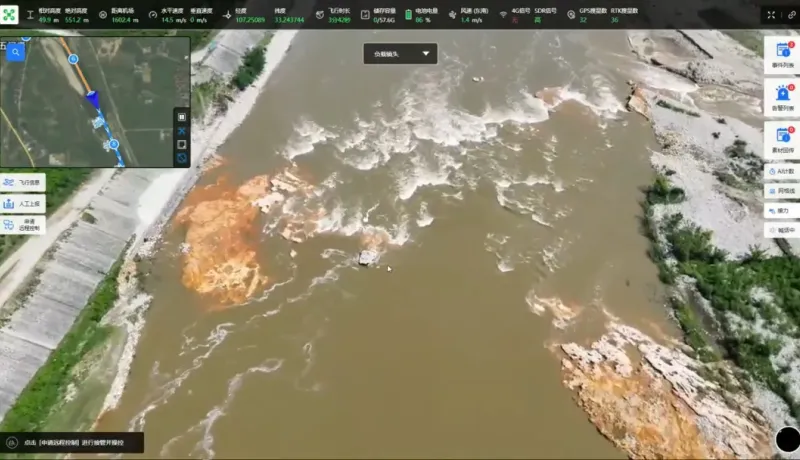The image size is (800, 460).
Task: Click the bottom circular icon in minimap toolbar
Action: [x=182, y=158]
